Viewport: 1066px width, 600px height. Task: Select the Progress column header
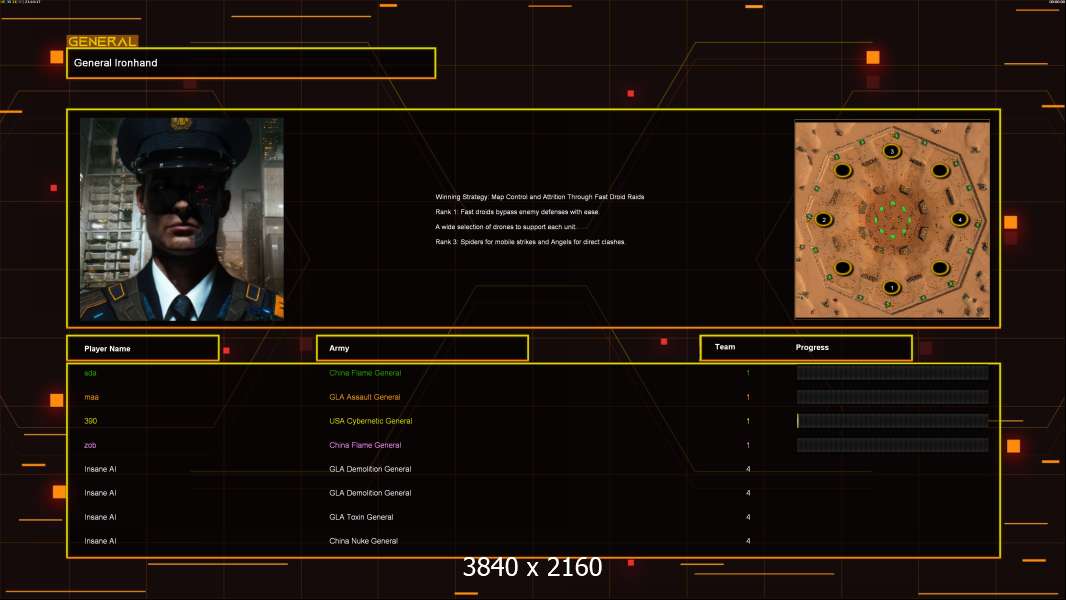[x=812, y=347]
